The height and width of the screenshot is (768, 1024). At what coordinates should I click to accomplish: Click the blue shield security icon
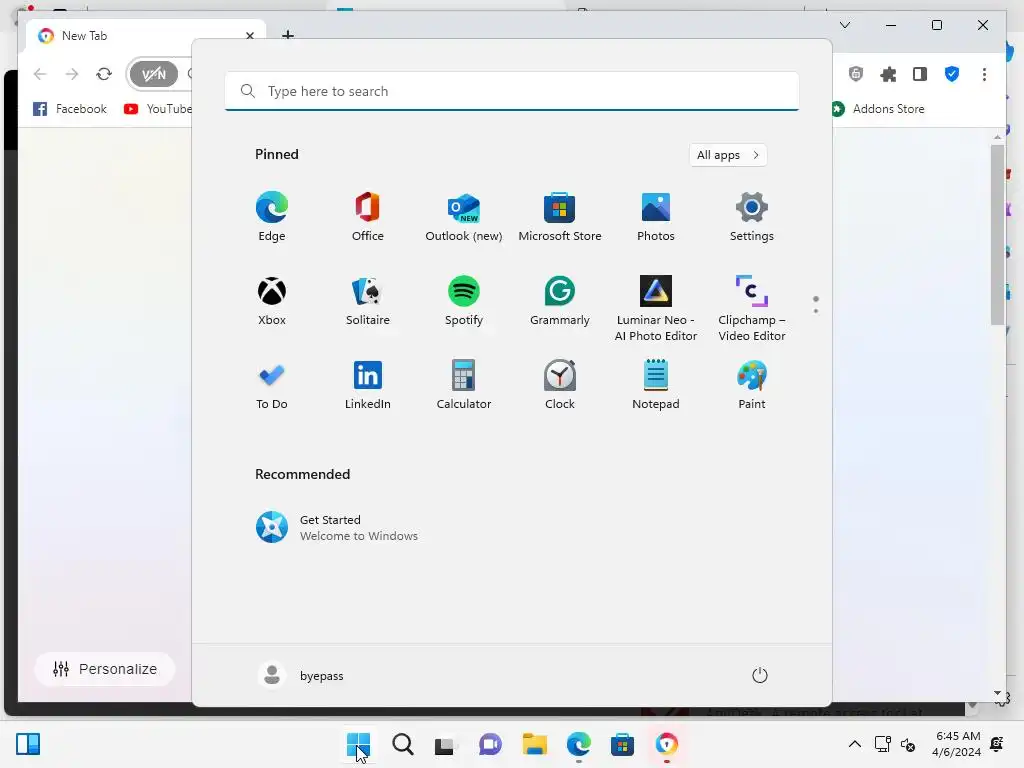(x=952, y=74)
